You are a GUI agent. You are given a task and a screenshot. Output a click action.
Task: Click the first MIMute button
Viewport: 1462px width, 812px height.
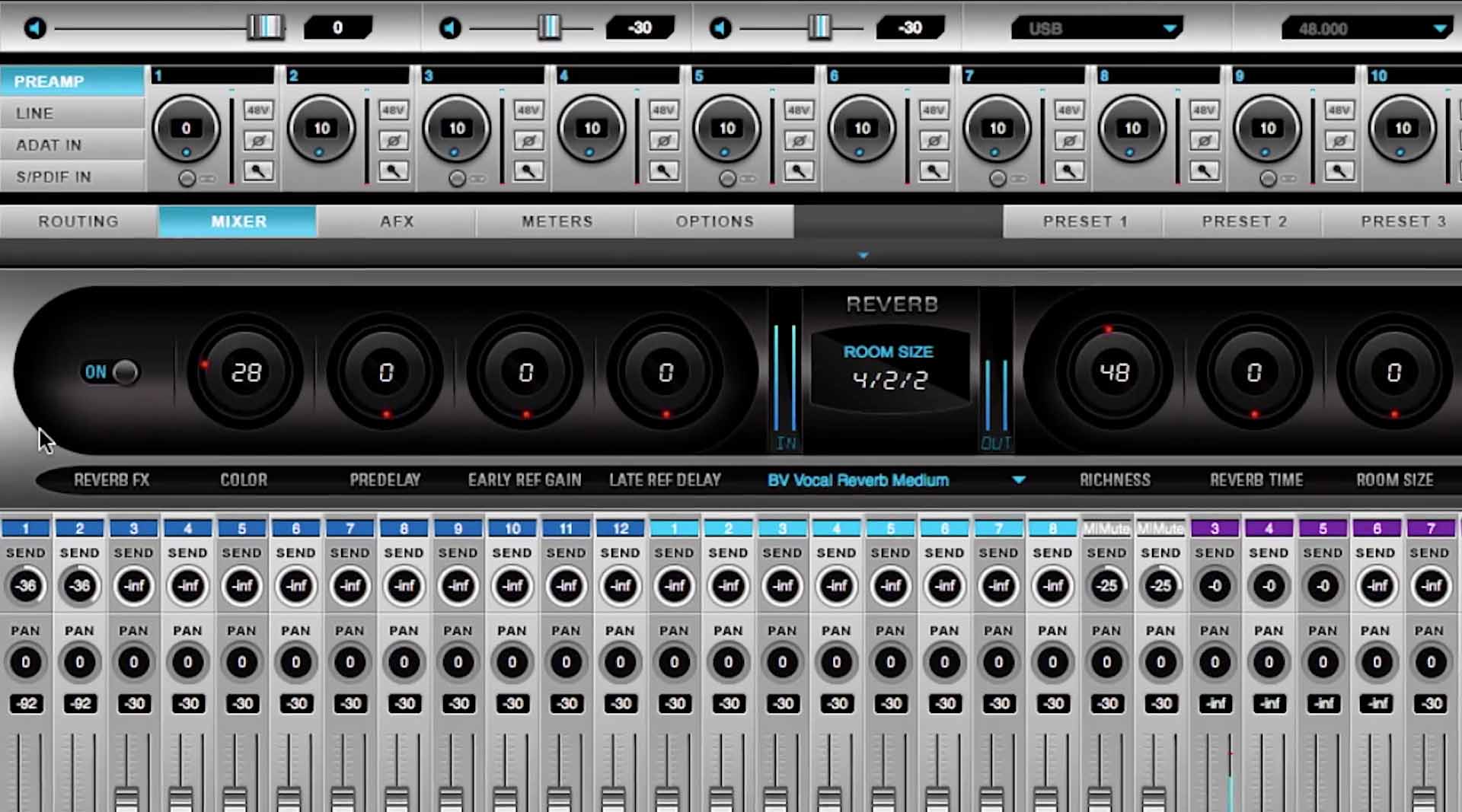pyautogui.click(x=1106, y=527)
